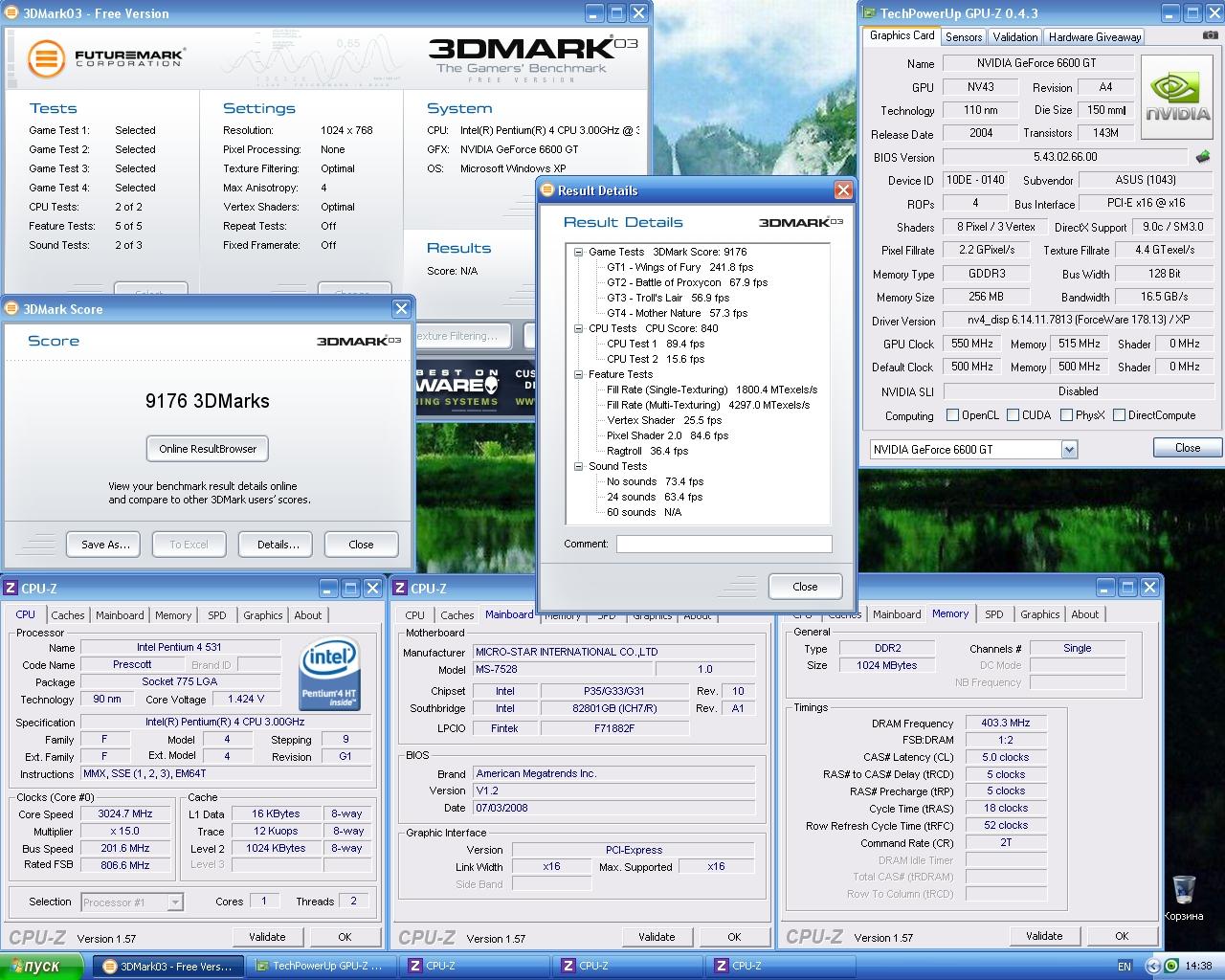
Task: Open About tab in right CPU-Z window
Action: tap(1084, 614)
